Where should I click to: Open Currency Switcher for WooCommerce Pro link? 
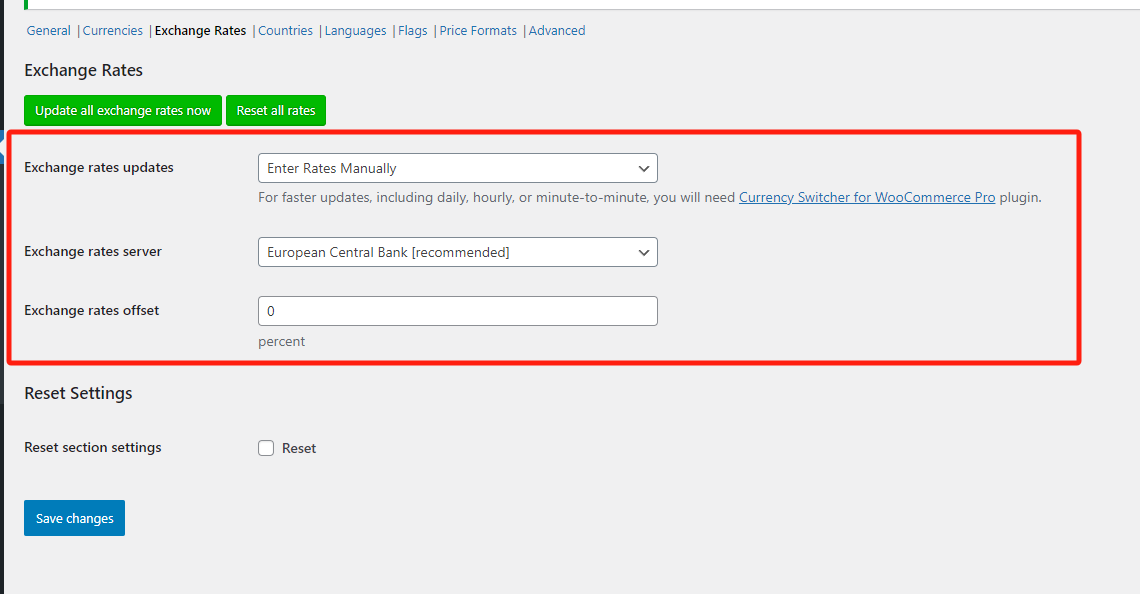[866, 198]
